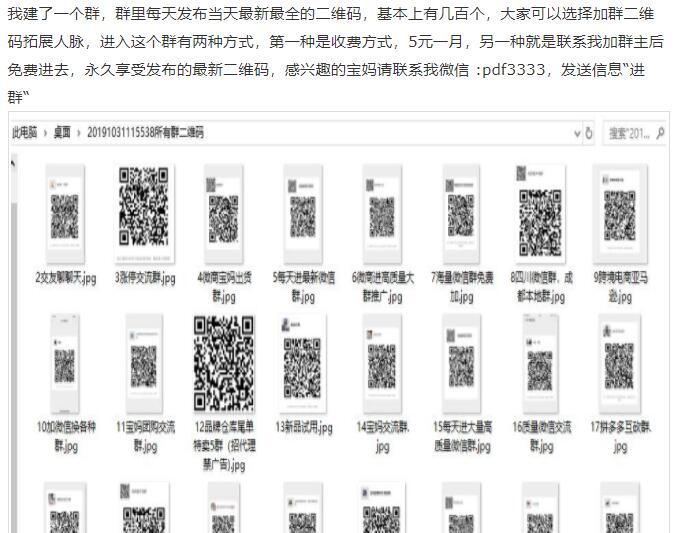
Task: Click the file name 9跨境电商亚马逊.jpg
Action: tap(620, 287)
